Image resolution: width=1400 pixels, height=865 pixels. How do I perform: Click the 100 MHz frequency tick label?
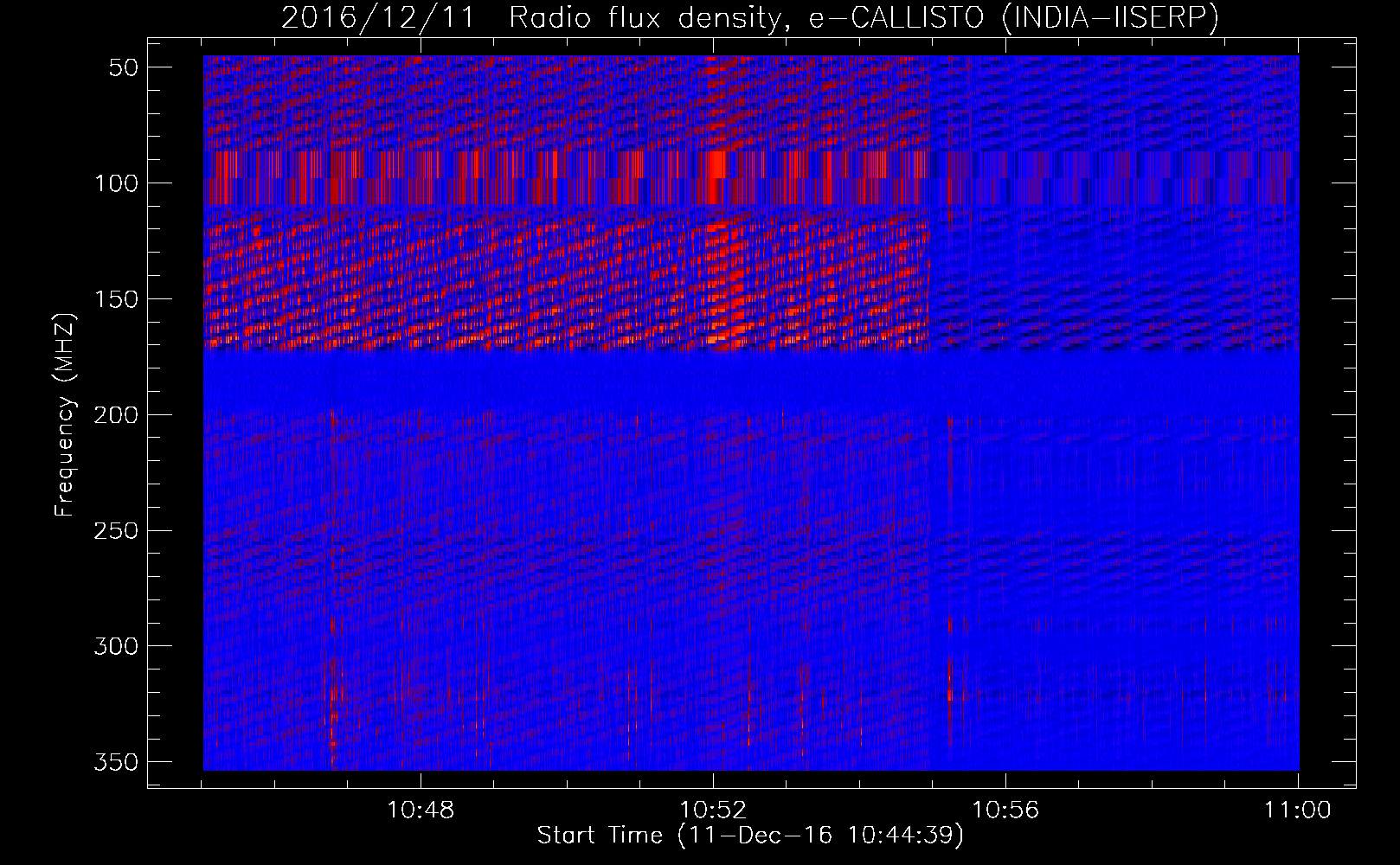tap(116, 183)
